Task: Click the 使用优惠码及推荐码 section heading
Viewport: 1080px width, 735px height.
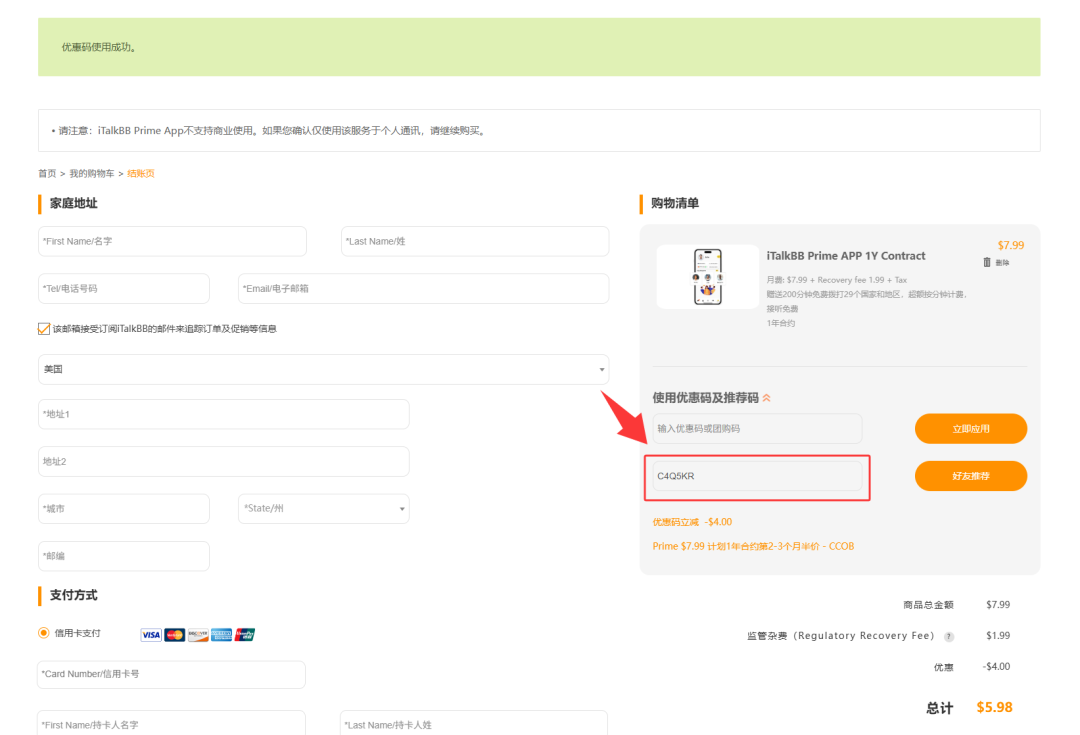Action: [705, 398]
